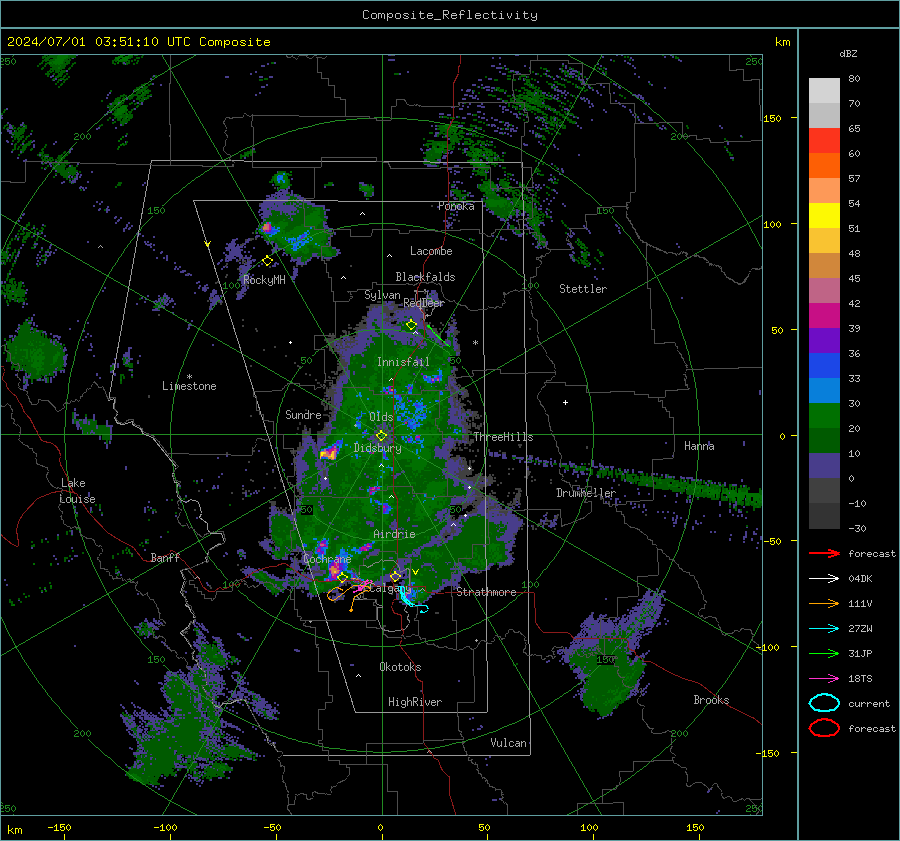The height and width of the screenshot is (841, 900).
Task: Click the Banff label
Action: pos(165,557)
